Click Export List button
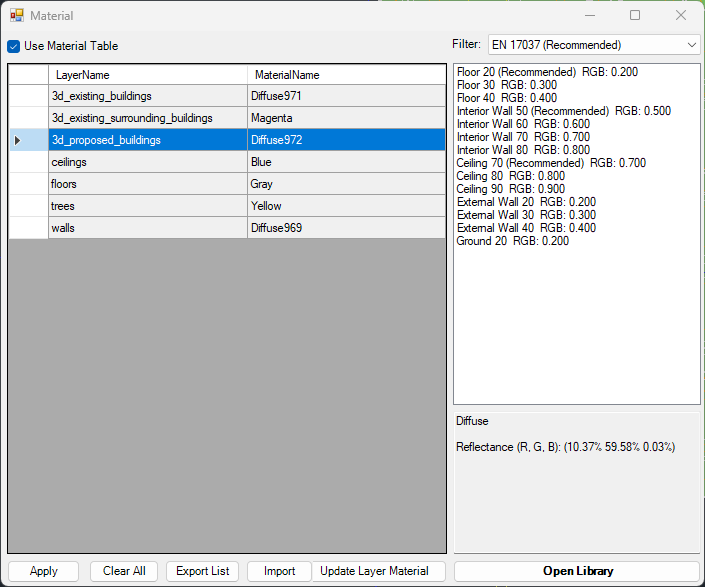 pyautogui.click(x=202, y=571)
